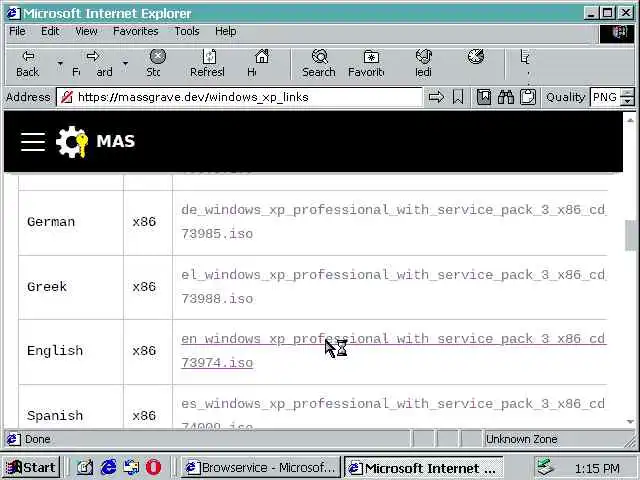Open the Greek el_windows_xp ISO link
This screenshot has width=640, height=480.
click(393, 287)
